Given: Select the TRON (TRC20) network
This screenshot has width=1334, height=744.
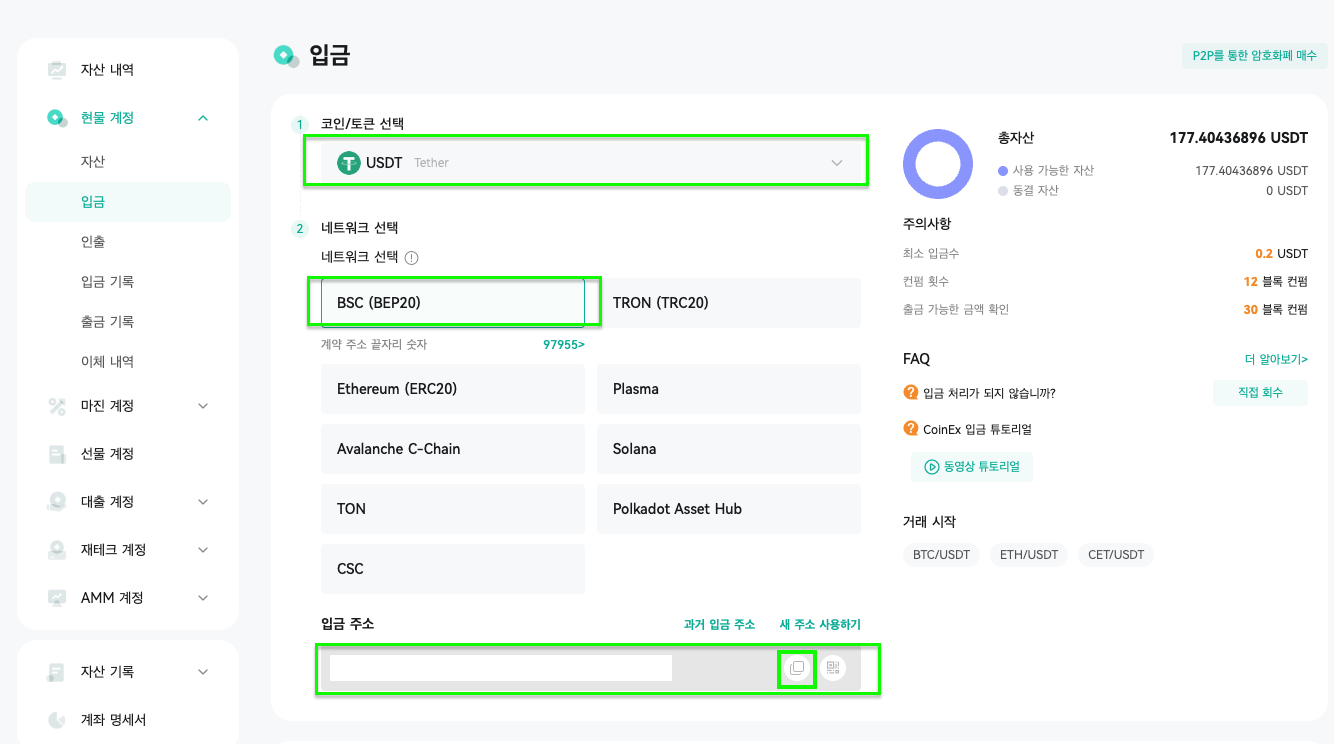Looking at the screenshot, I should 729,303.
